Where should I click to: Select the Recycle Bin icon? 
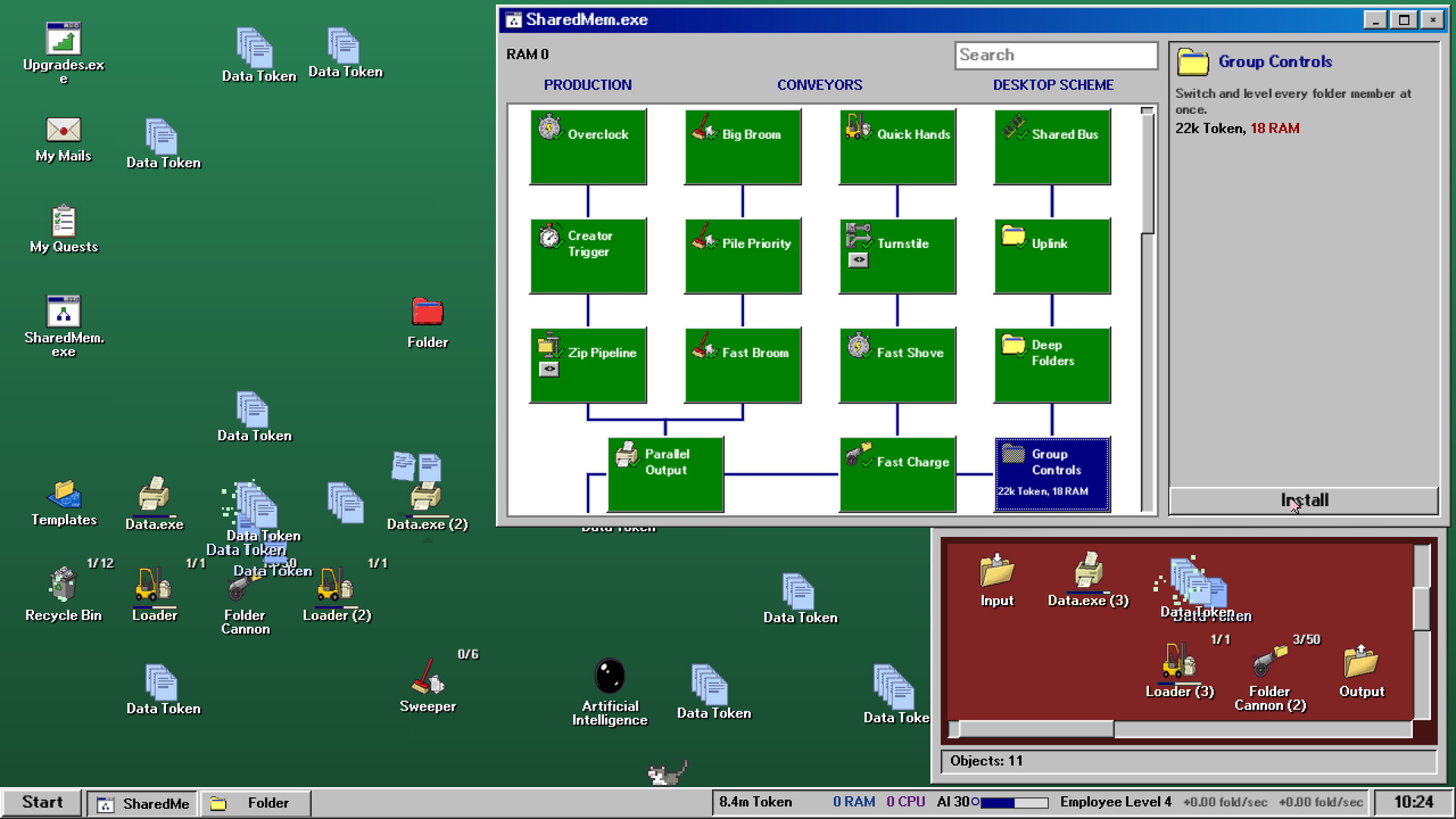64,595
